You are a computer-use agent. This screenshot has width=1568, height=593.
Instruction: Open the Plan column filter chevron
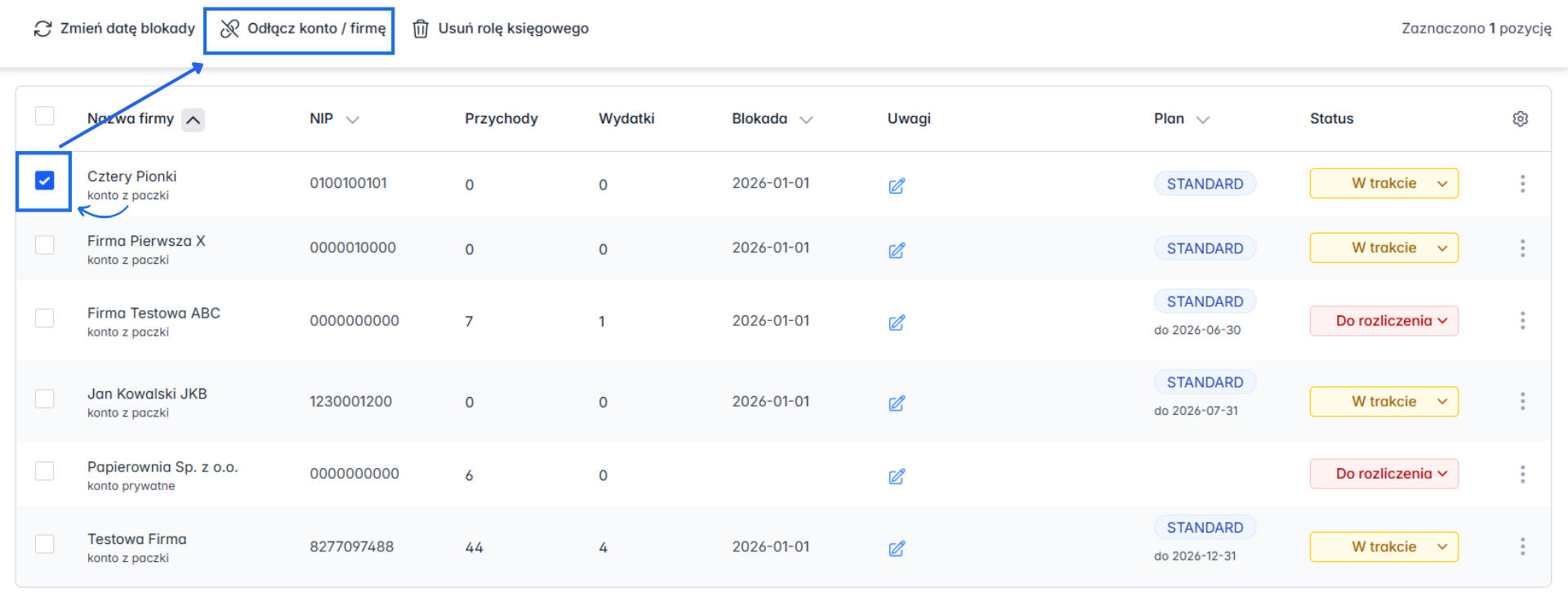pyautogui.click(x=1203, y=119)
